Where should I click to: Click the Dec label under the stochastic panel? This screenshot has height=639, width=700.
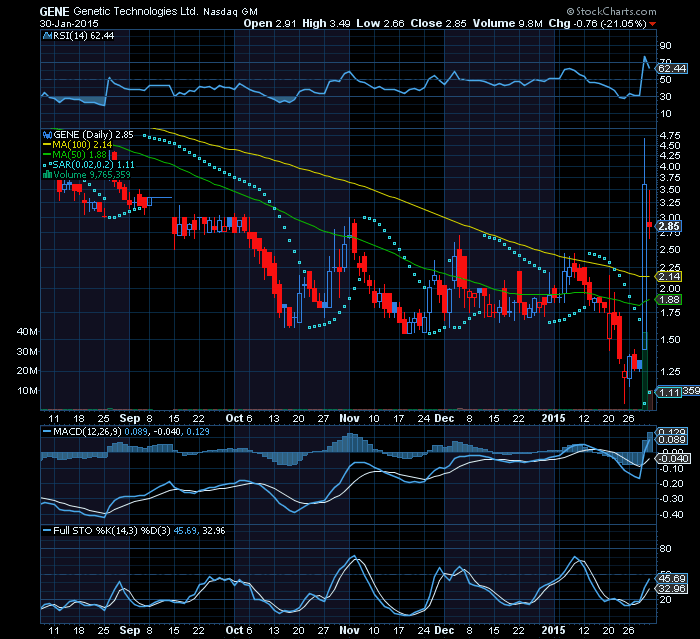pos(444,631)
